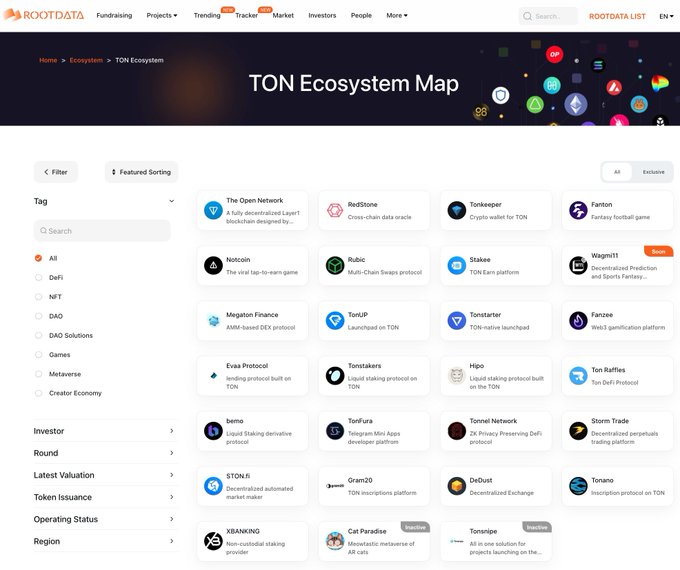Open the EN language dropdown

(x=666, y=16)
